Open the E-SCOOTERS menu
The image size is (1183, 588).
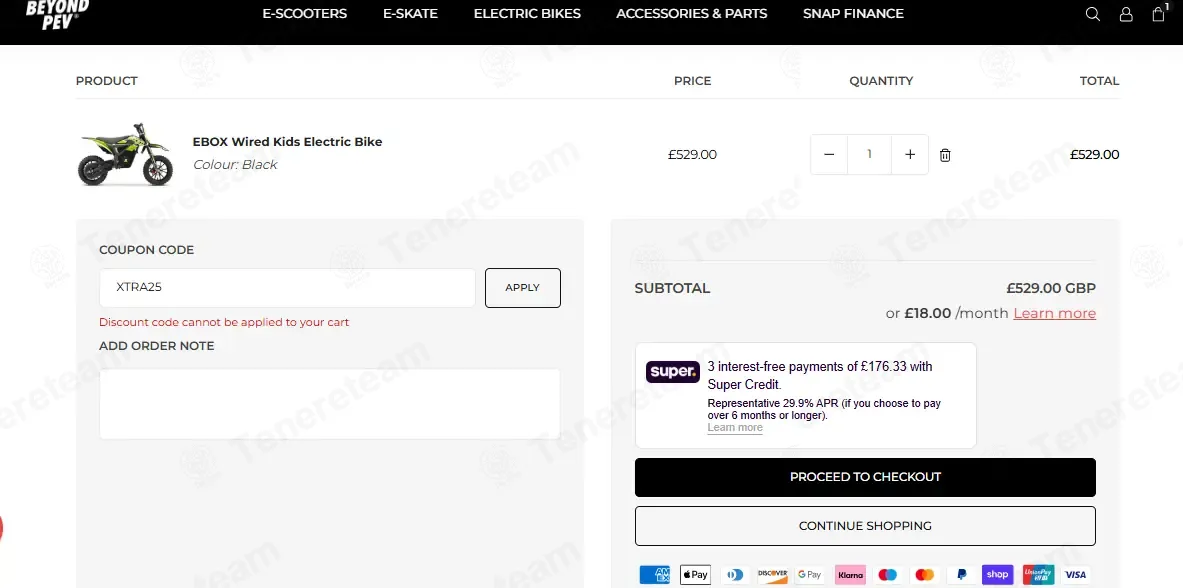[x=305, y=14]
